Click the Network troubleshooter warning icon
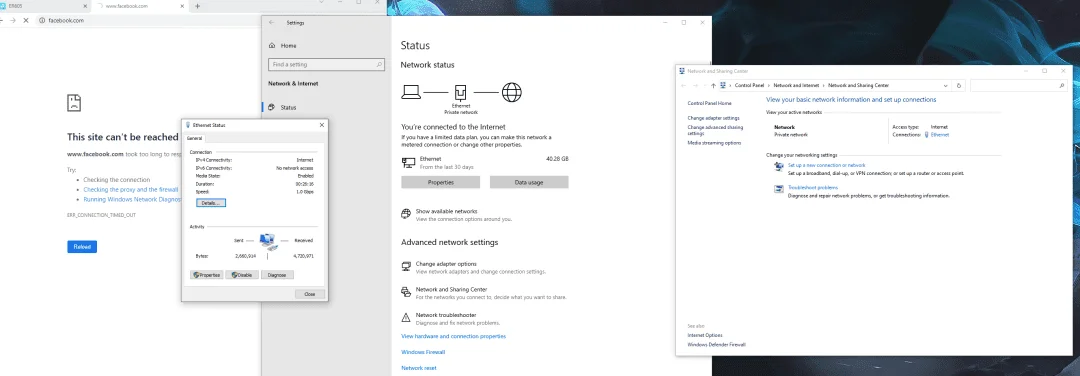1080x376 pixels. (406, 317)
